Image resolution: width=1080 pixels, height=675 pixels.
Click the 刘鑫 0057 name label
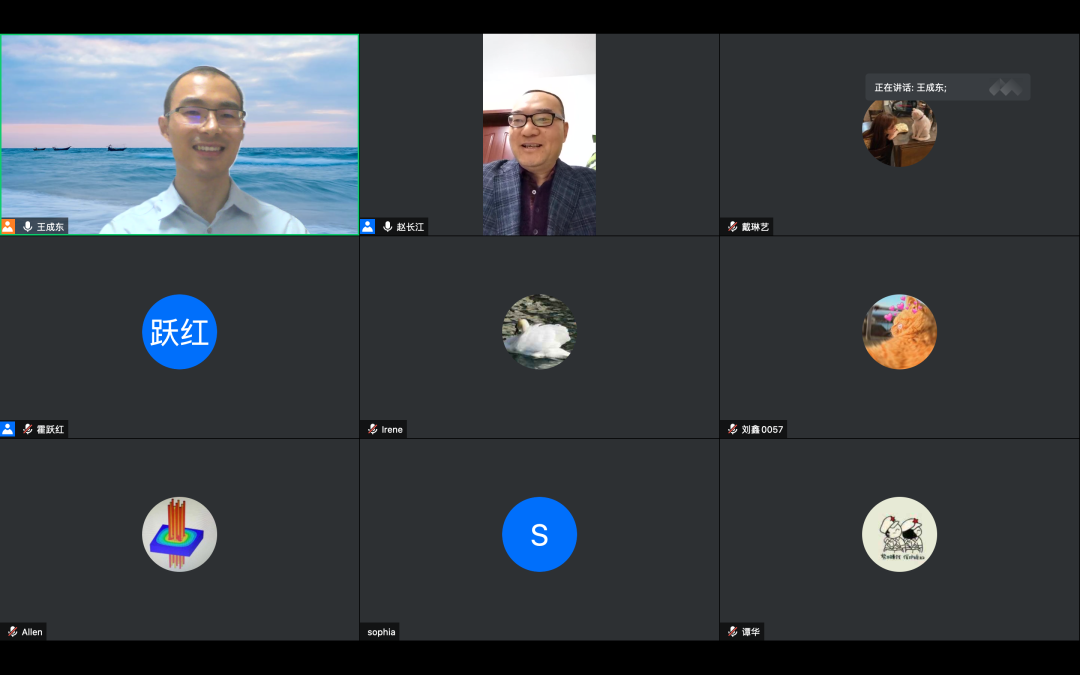763,429
